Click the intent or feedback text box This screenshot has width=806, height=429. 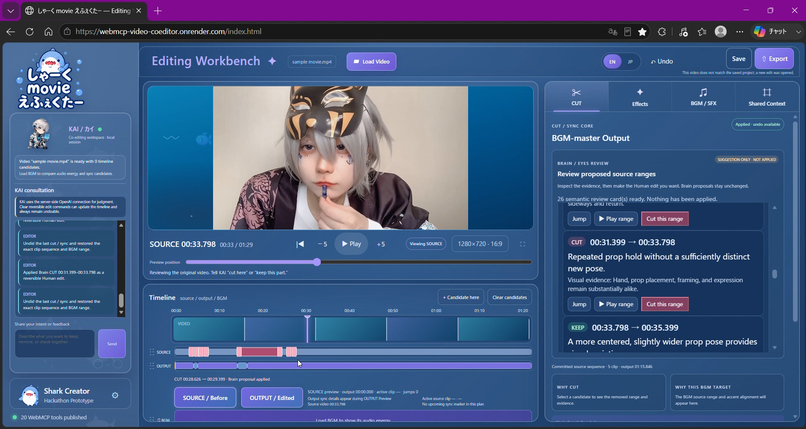55,343
